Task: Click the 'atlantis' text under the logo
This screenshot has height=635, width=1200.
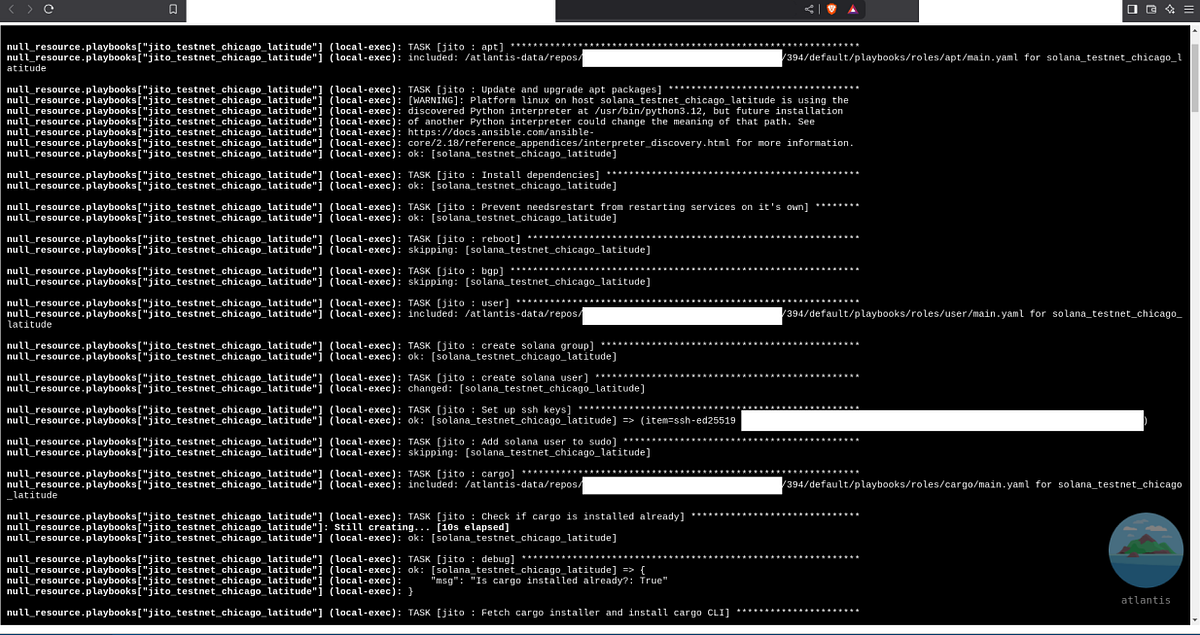Action: tap(1146, 600)
